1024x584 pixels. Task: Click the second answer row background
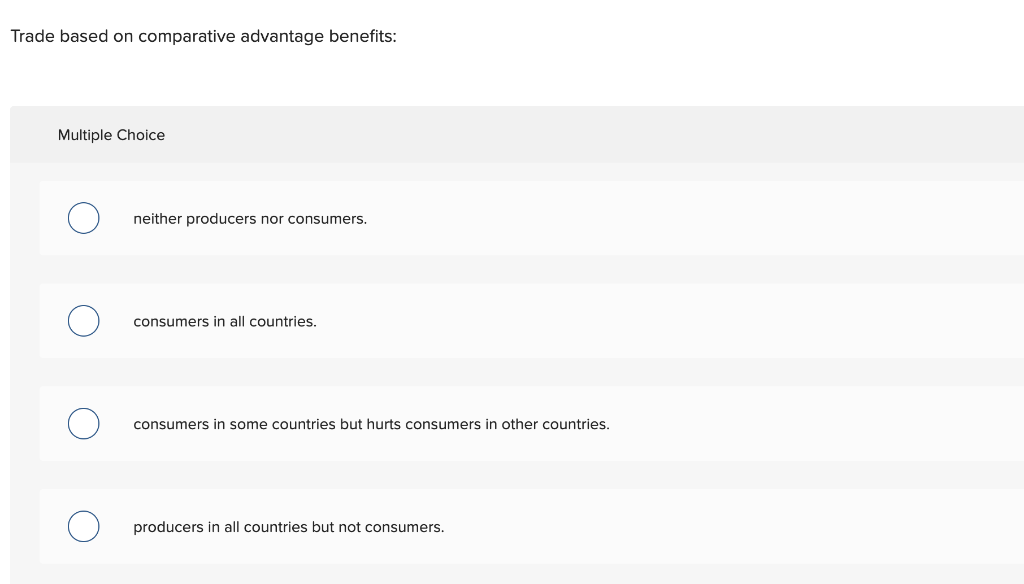600,321
